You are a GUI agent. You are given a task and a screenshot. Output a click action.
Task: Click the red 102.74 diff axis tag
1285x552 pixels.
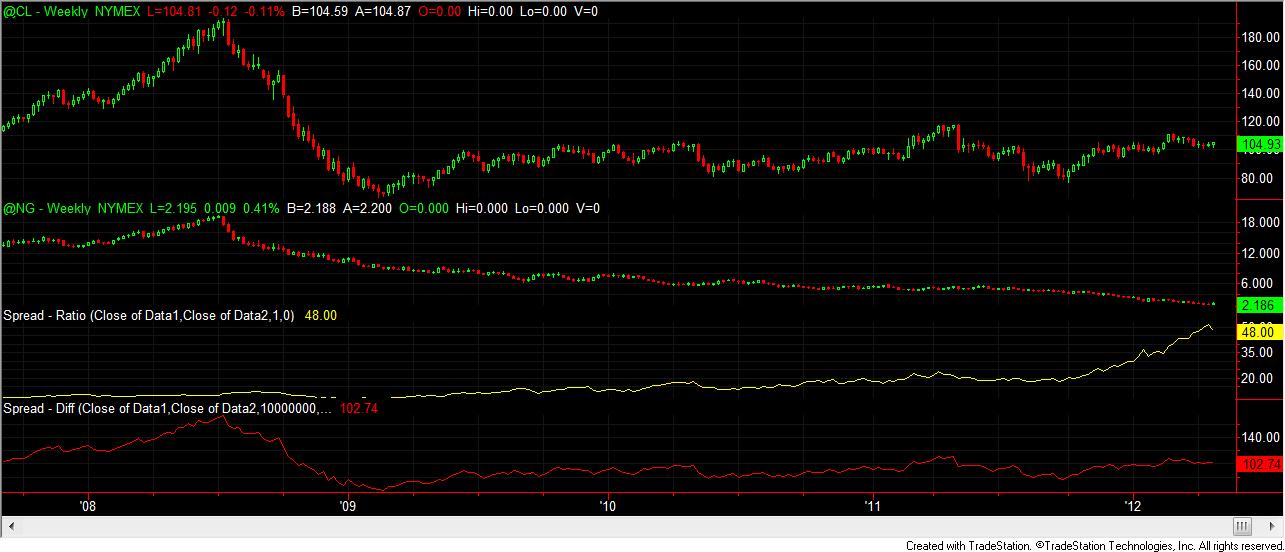(x=1259, y=464)
